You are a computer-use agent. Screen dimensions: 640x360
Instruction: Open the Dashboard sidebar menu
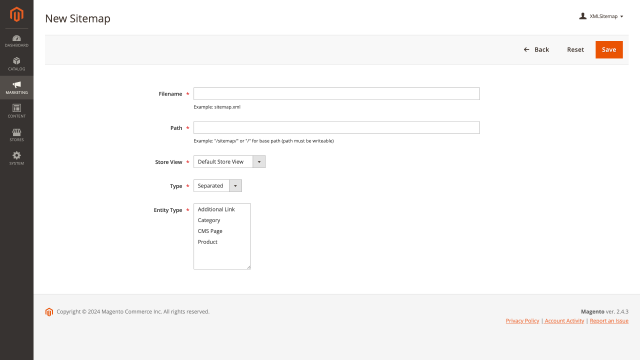pos(16,41)
